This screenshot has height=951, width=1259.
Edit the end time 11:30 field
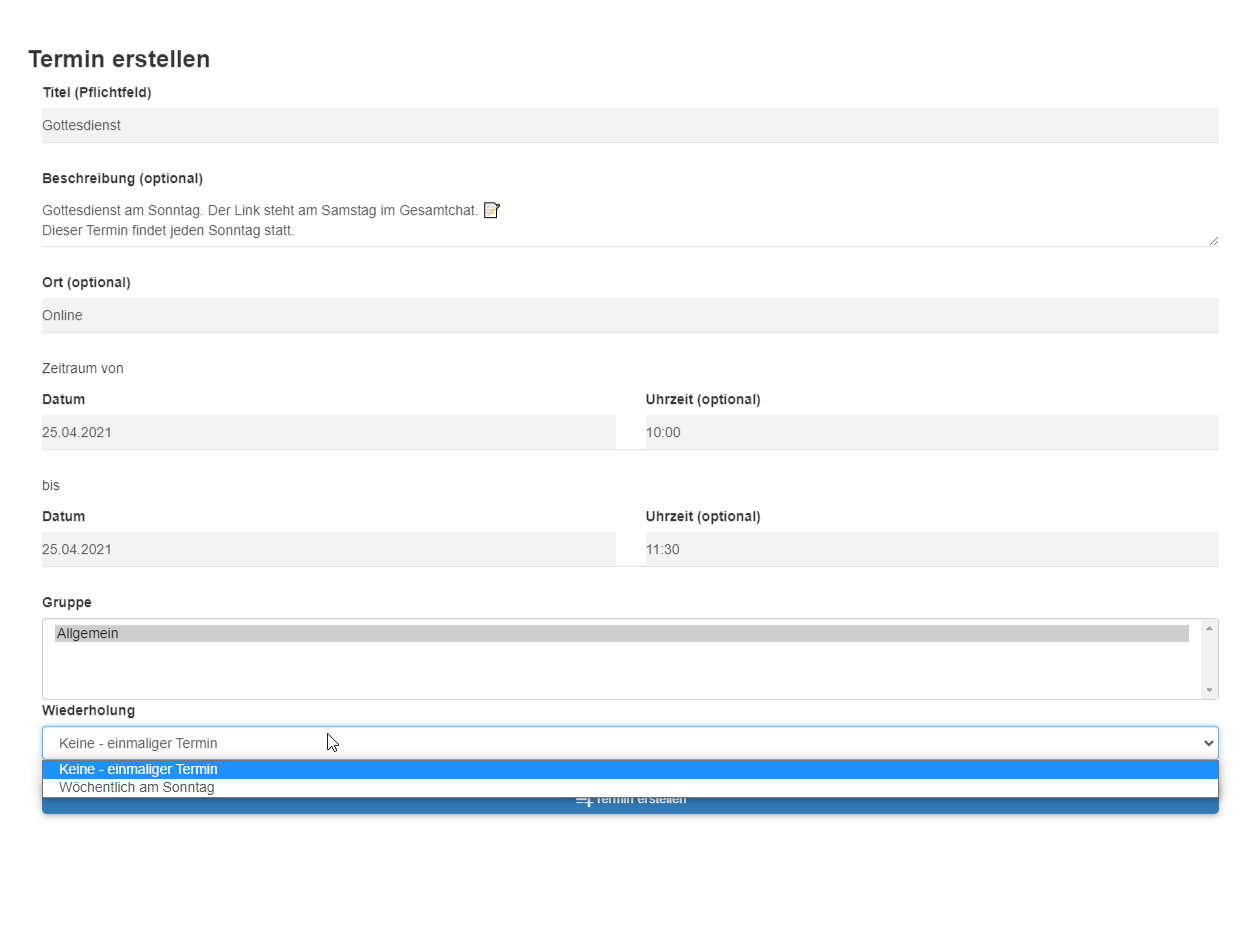click(x=931, y=550)
